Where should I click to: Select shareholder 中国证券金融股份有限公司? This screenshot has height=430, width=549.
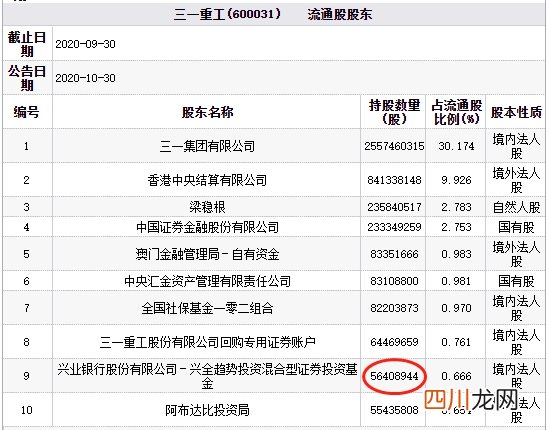pos(207,227)
